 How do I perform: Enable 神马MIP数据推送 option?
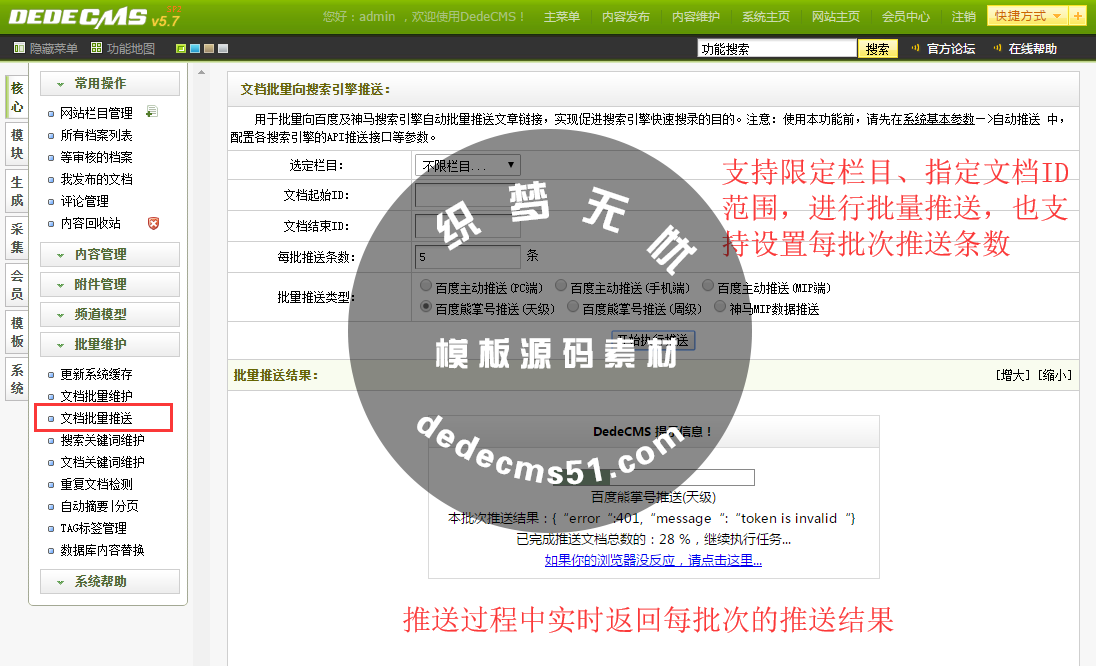720,306
